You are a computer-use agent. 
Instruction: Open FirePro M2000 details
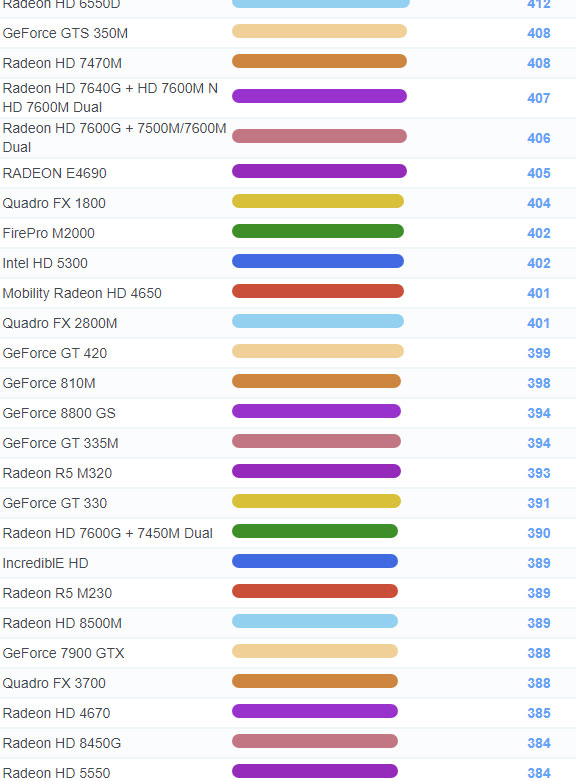coord(49,233)
